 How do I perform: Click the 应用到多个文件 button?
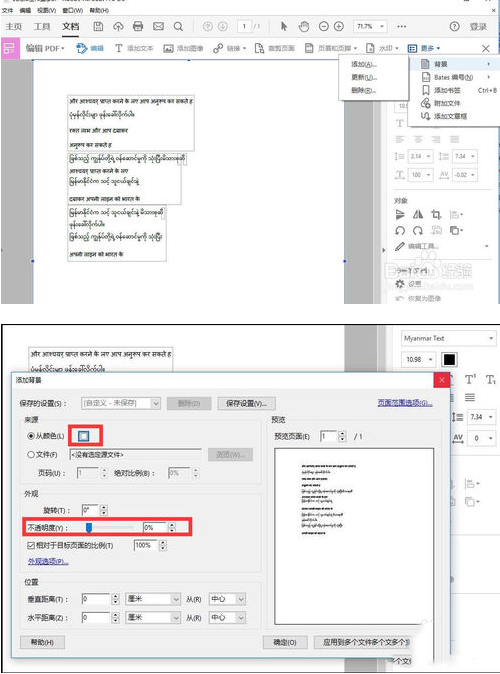362,642
